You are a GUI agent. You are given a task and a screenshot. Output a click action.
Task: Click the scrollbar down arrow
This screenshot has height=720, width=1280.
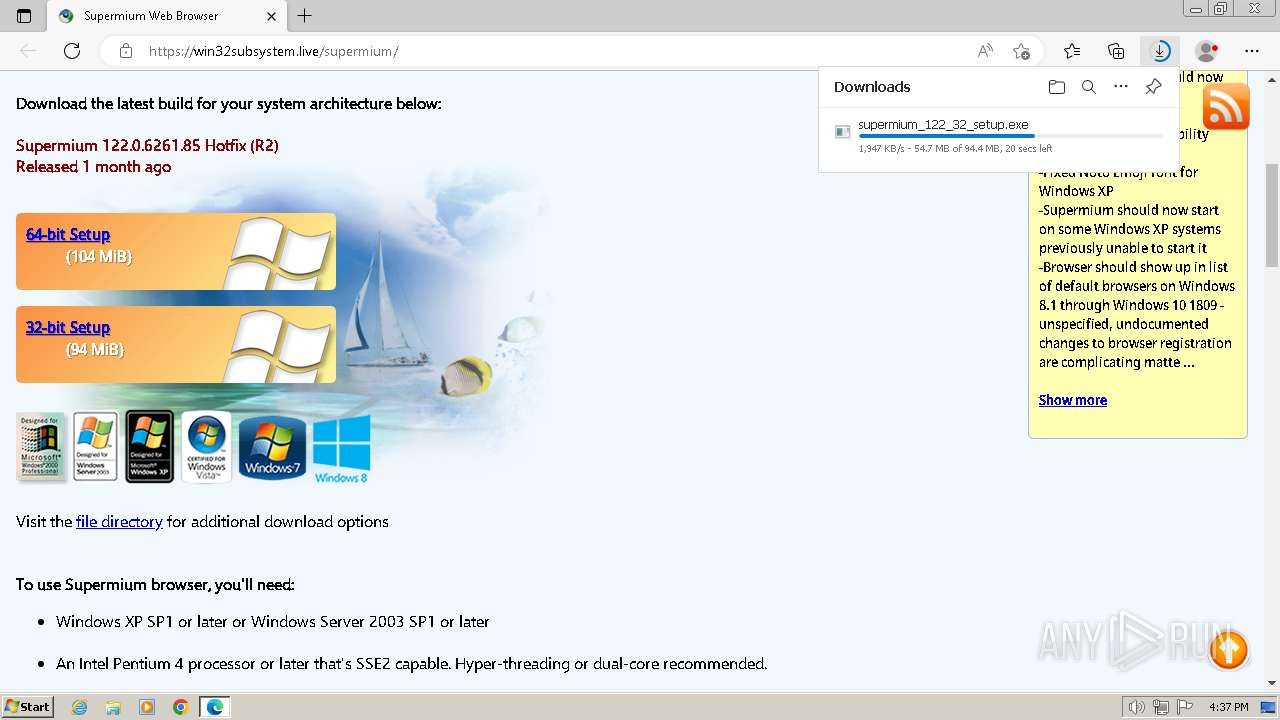pyautogui.click(x=1272, y=683)
